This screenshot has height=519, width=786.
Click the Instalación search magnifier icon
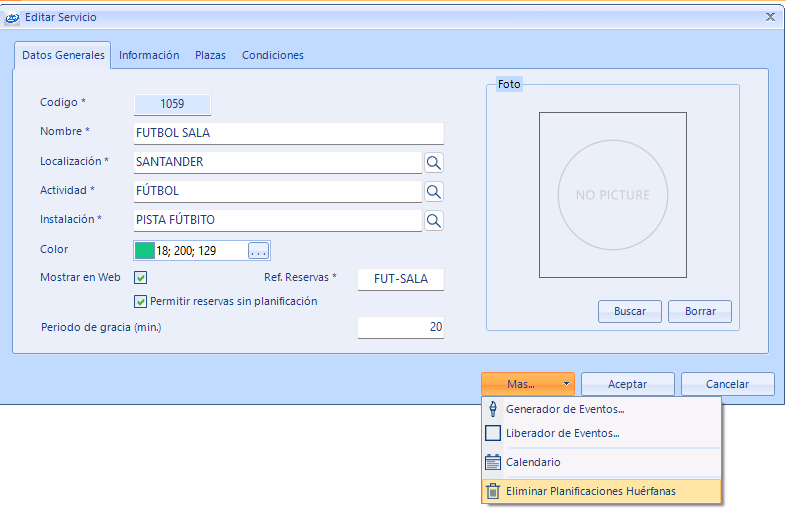[434, 220]
